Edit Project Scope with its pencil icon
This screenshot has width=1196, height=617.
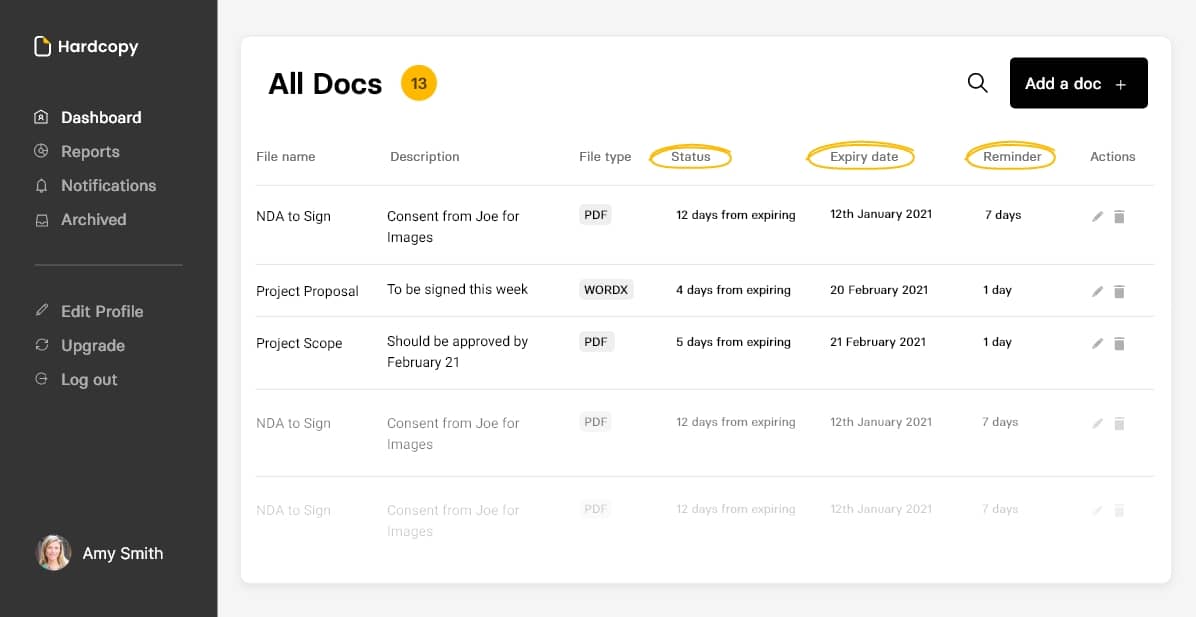1097,343
